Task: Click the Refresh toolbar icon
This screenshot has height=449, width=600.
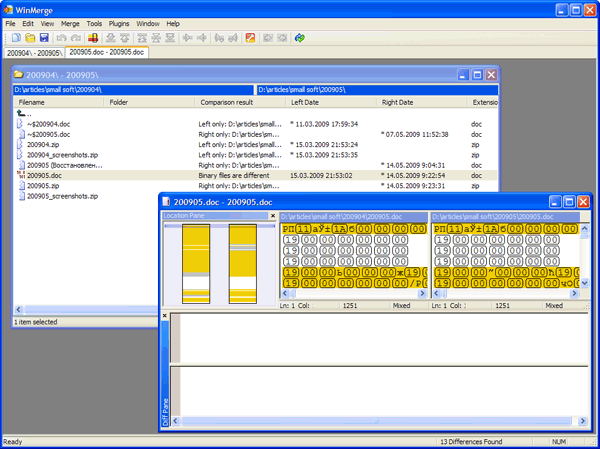Action: tap(299, 38)
